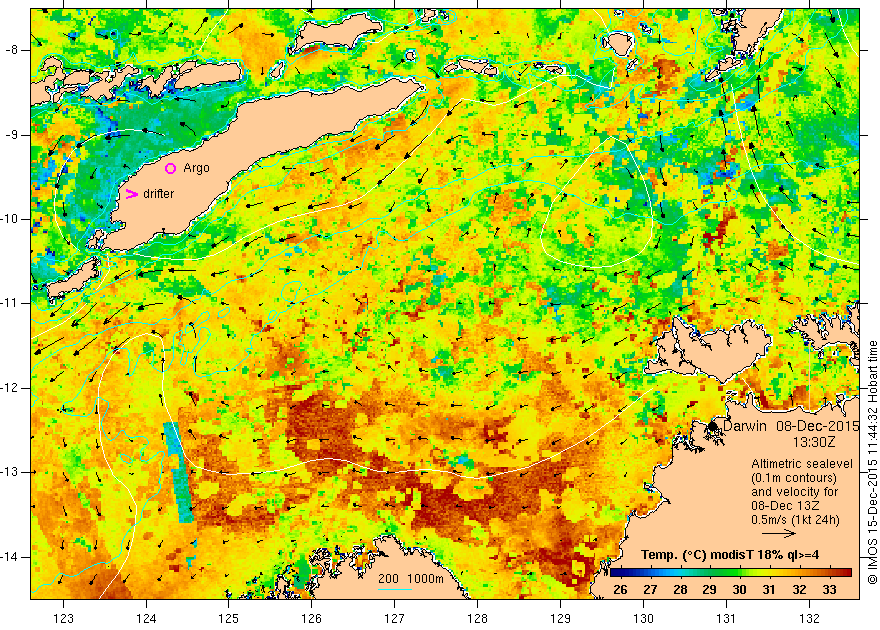Click the '(0.1m contours)' caption line
The image size is (880, 630).
(794, 478)
